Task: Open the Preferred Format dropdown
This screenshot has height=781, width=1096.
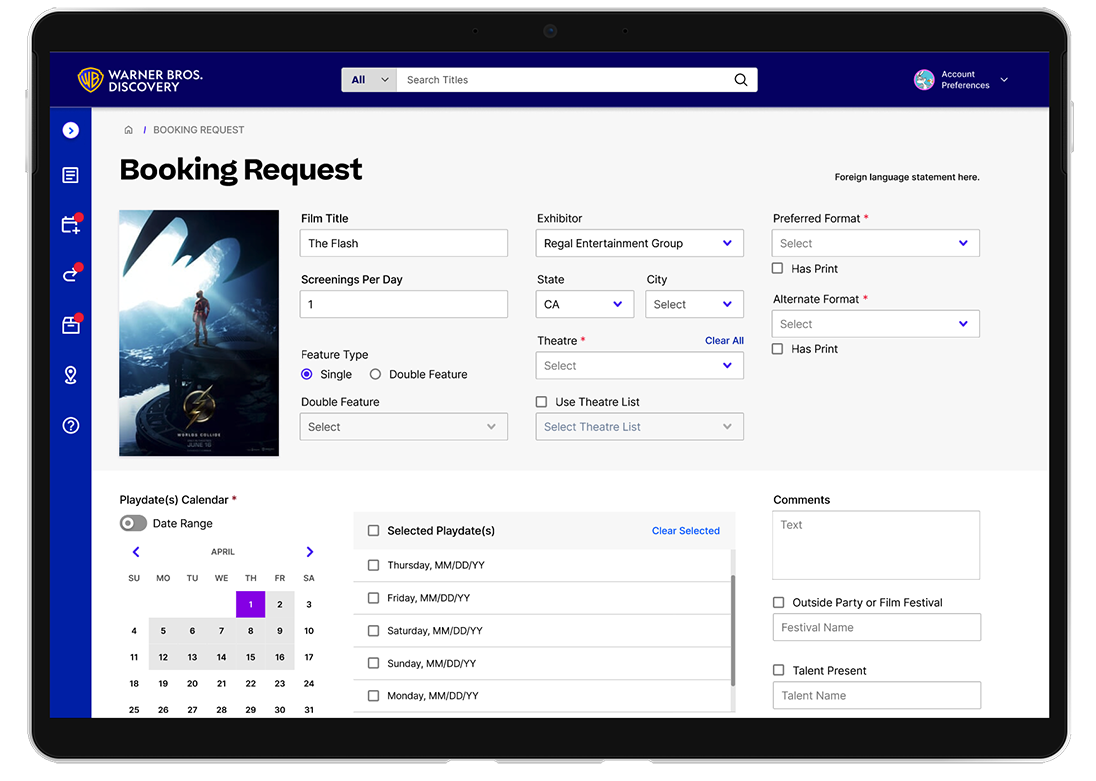Action: pyautogui.click(x=876, y=243)
